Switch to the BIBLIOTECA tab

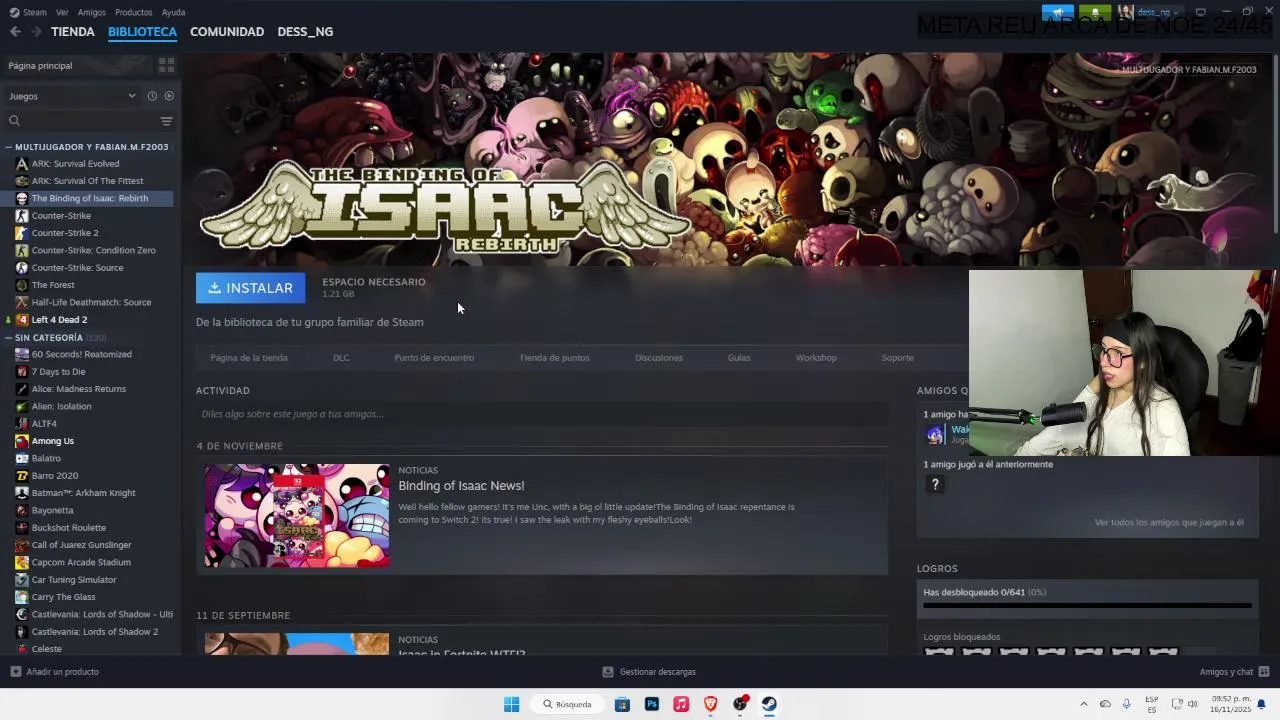pos(142,32)
